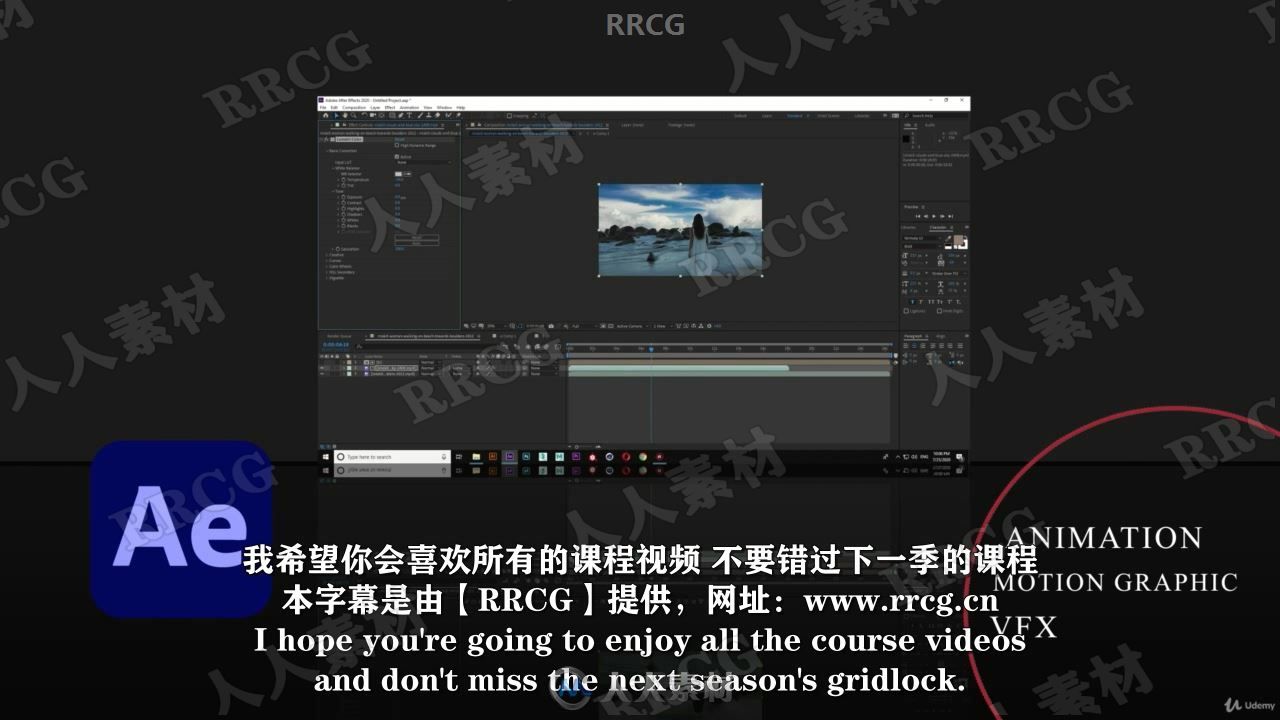Viewport: 1280px width, 720px height.
Task: Click the Home icon in After Effects toolbar
Action: [x=326, y=115]
